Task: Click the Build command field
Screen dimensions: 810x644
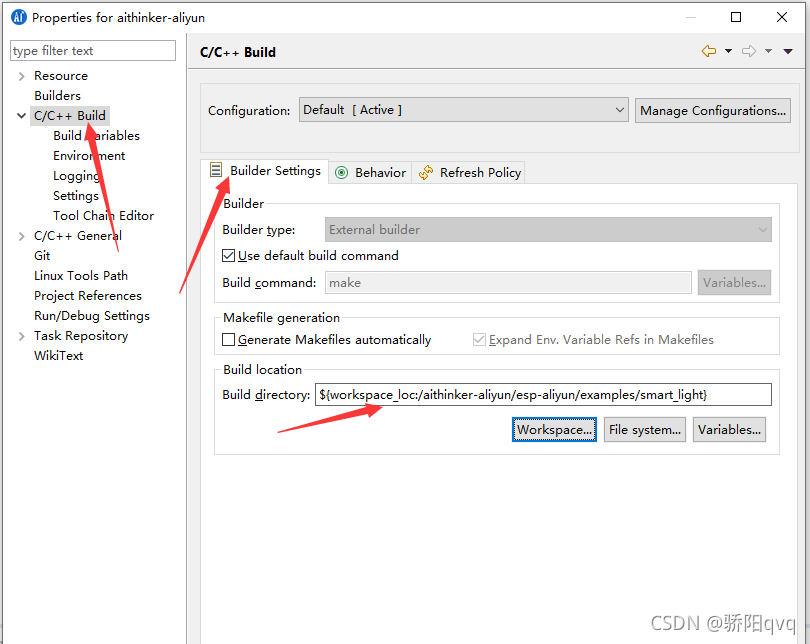Action: click(508, 283)
